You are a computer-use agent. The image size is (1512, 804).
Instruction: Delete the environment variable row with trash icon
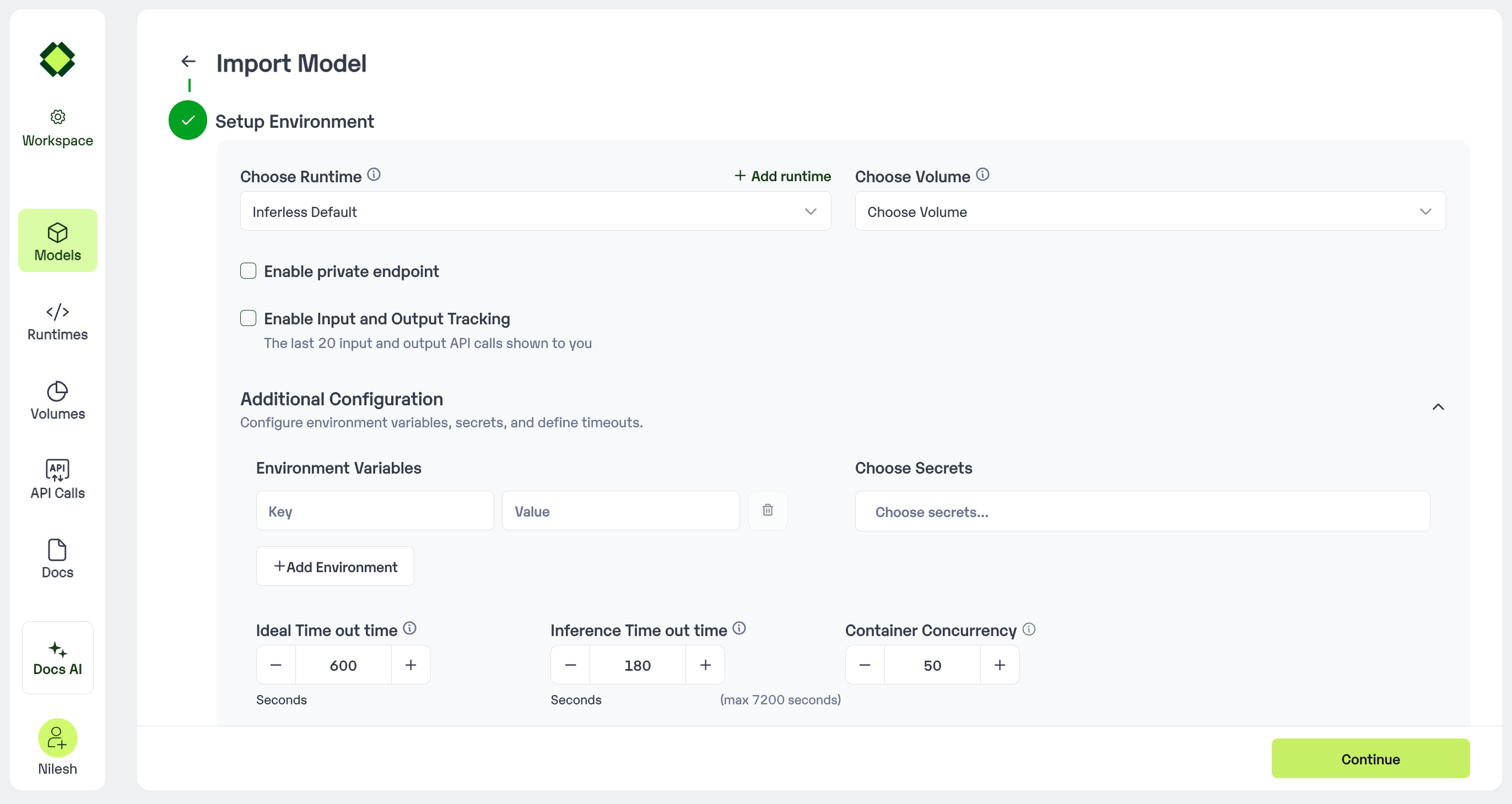[767, 510]
